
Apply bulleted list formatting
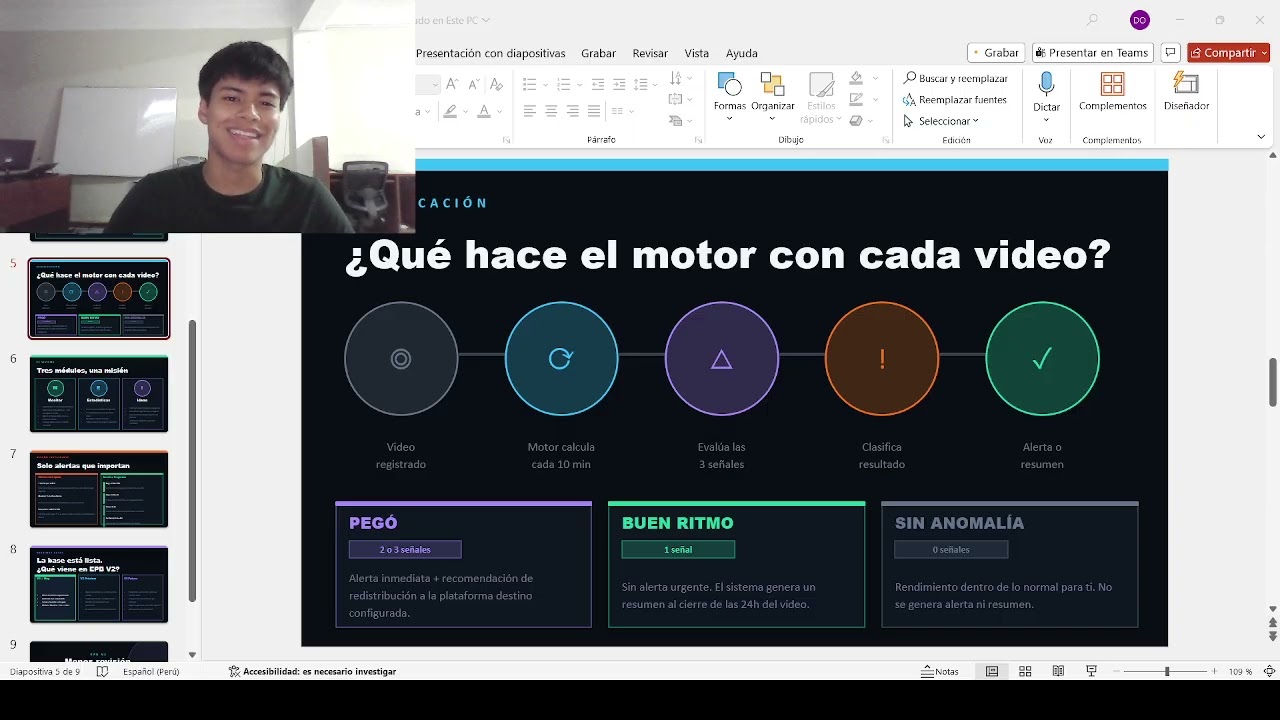(x=529, y=85)
